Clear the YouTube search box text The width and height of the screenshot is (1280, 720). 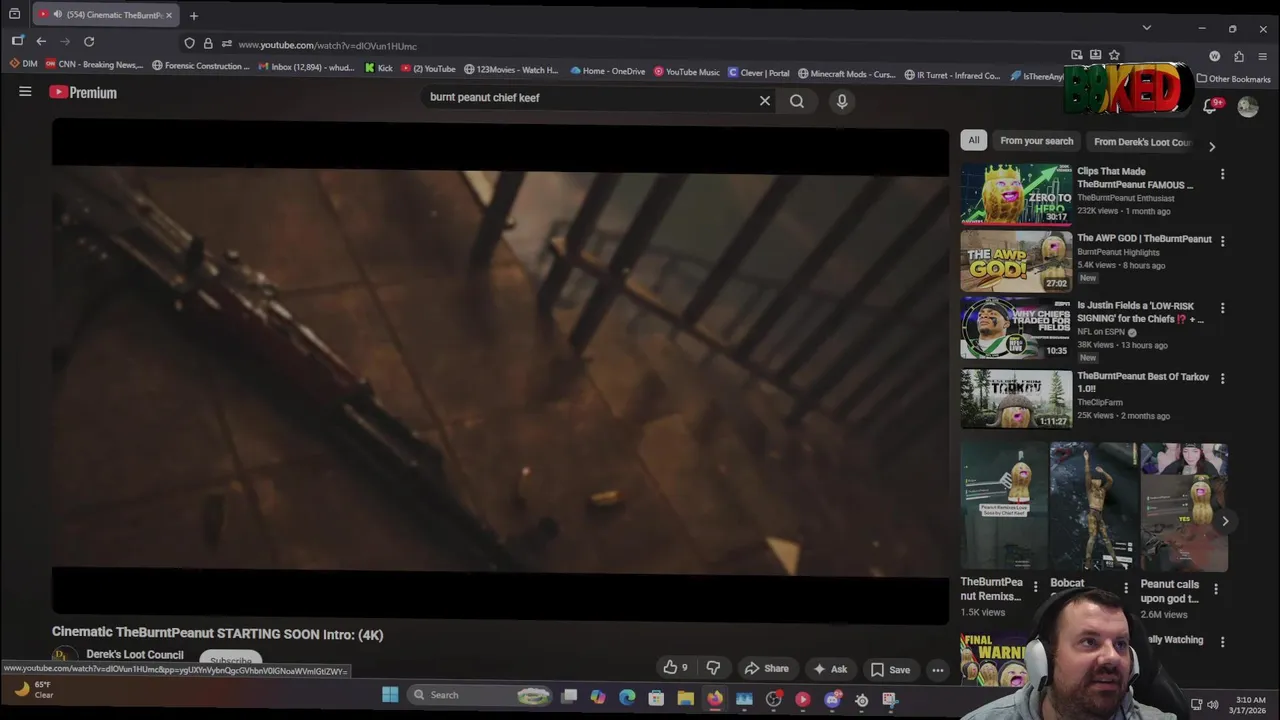click(x=765, y=101)
